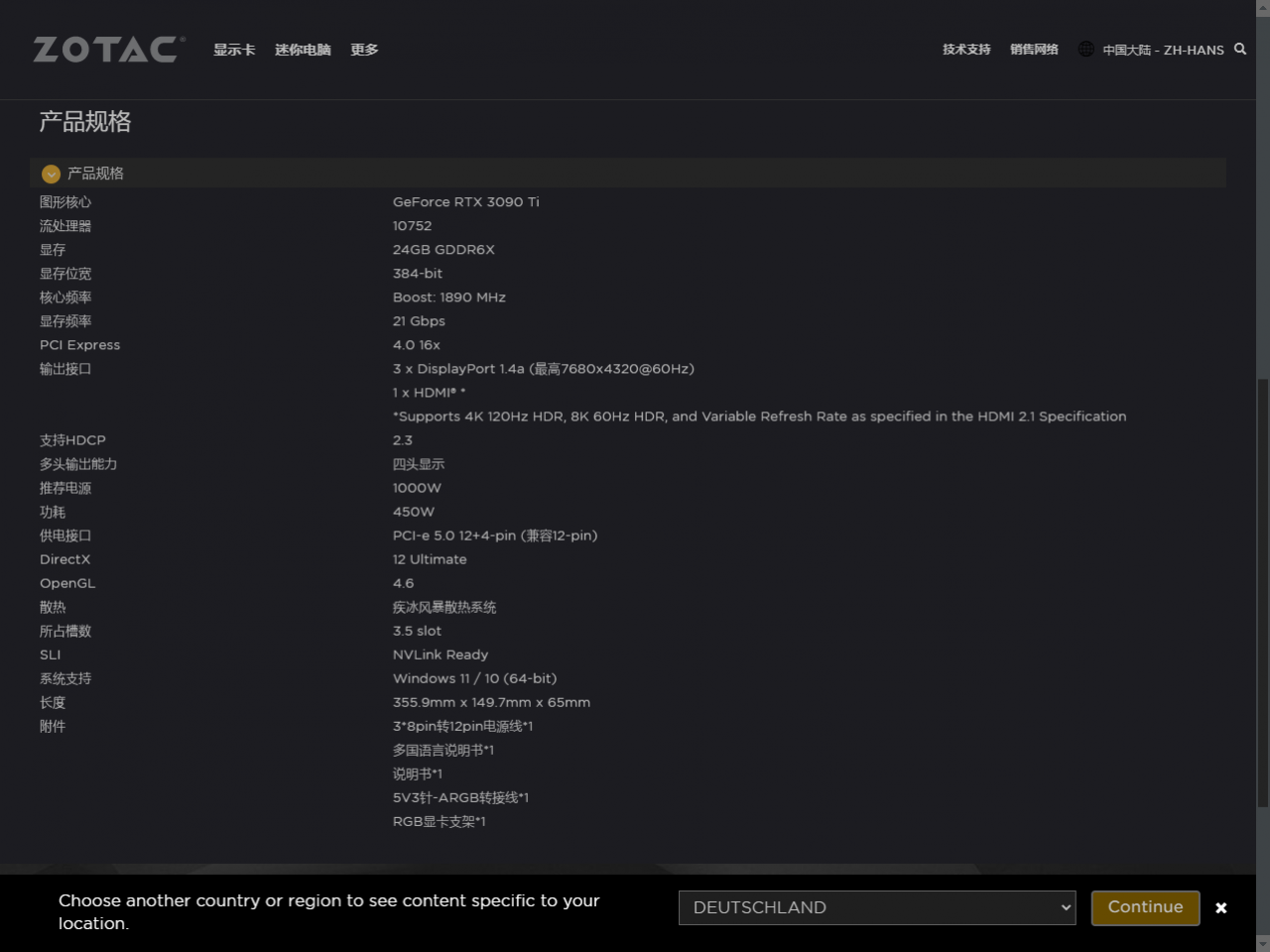Dismiss the country selection banner
Screen dimensions: 1270x952
pyautogui.click(x=1221, y=907)
